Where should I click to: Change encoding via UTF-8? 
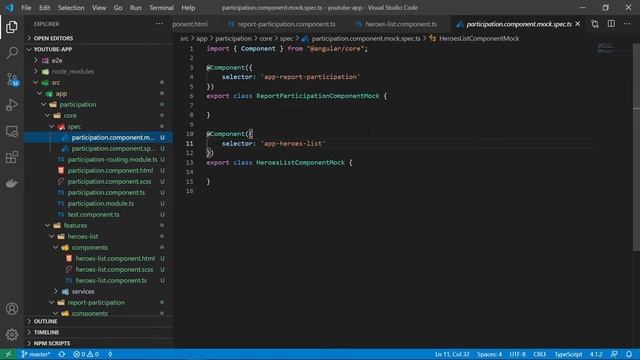[518, 354]
